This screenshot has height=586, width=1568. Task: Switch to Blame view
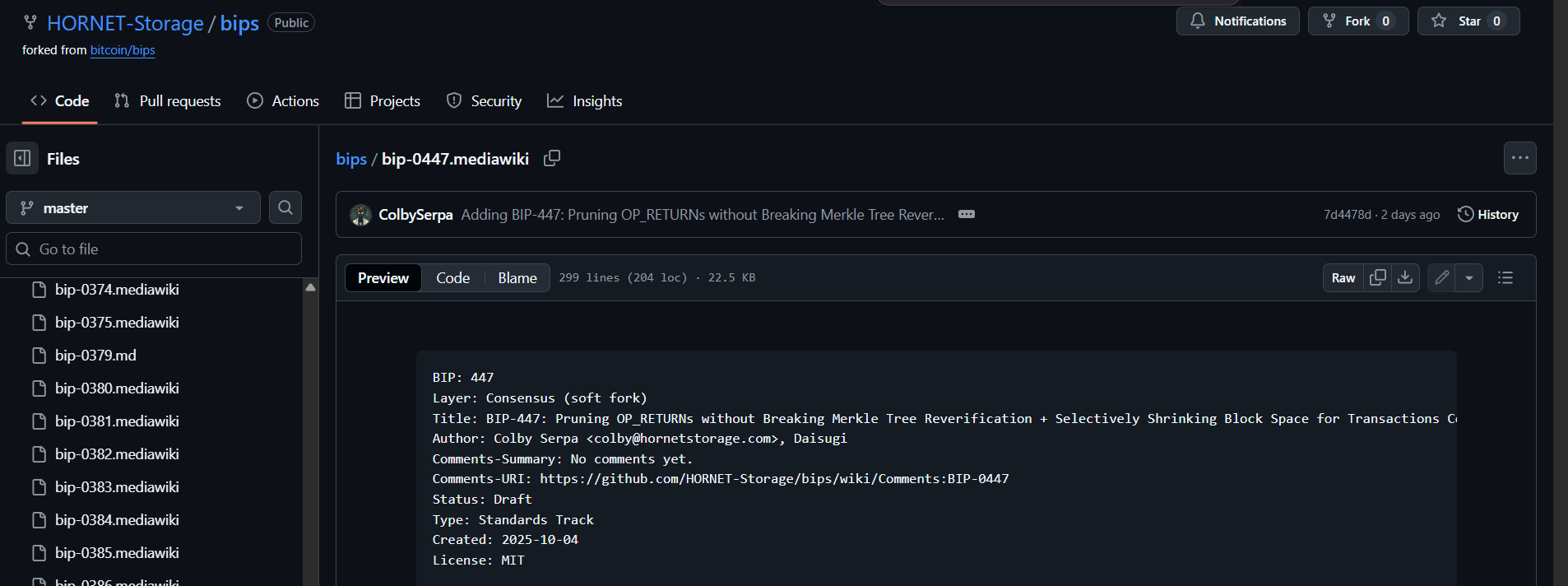pyautogui.click(x=517, y=278)
